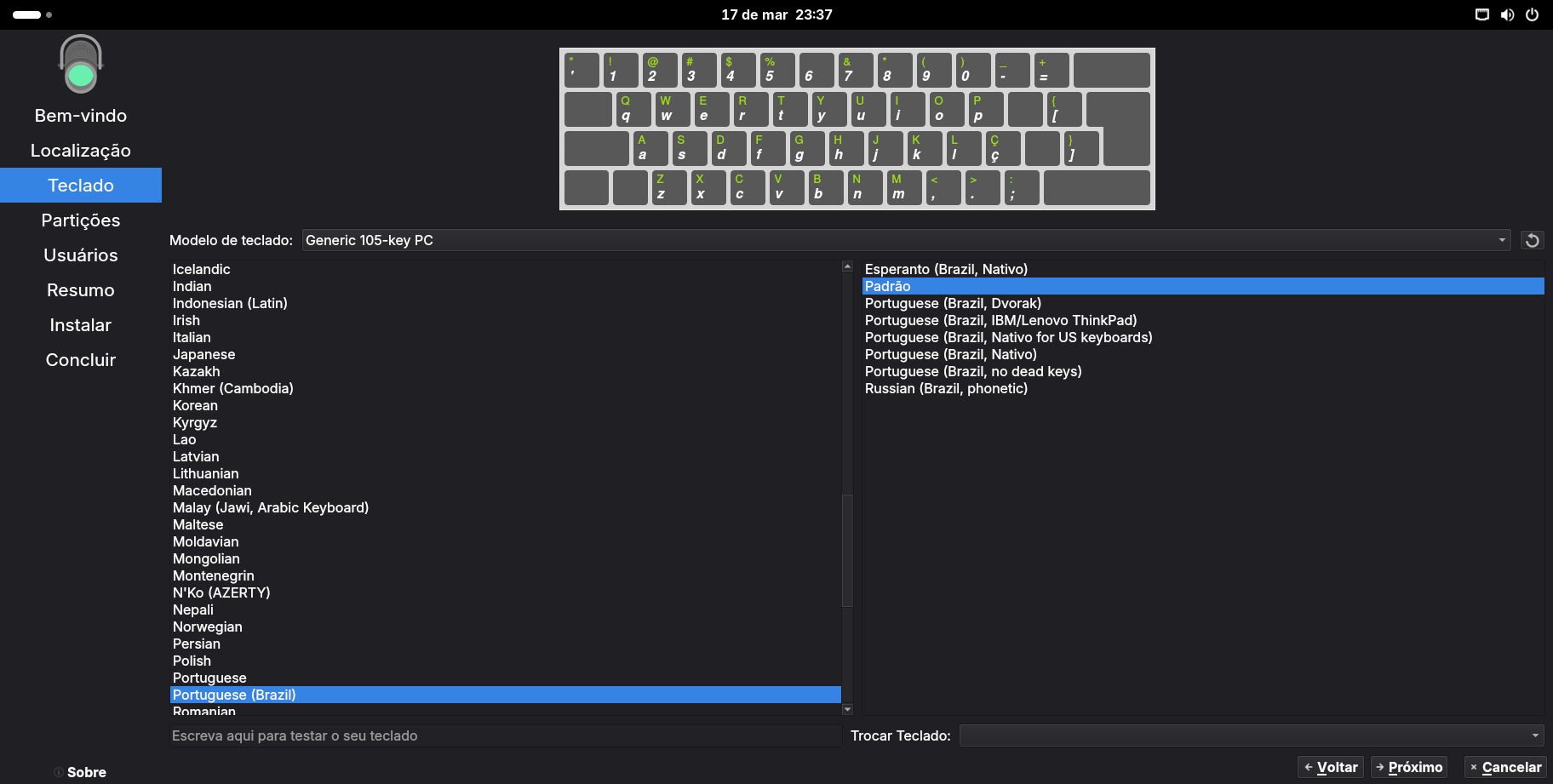Image resolution: width=1553 pixels, height=784 pixels.
Task: Go to the Localização step
Action: pos(81,151)
